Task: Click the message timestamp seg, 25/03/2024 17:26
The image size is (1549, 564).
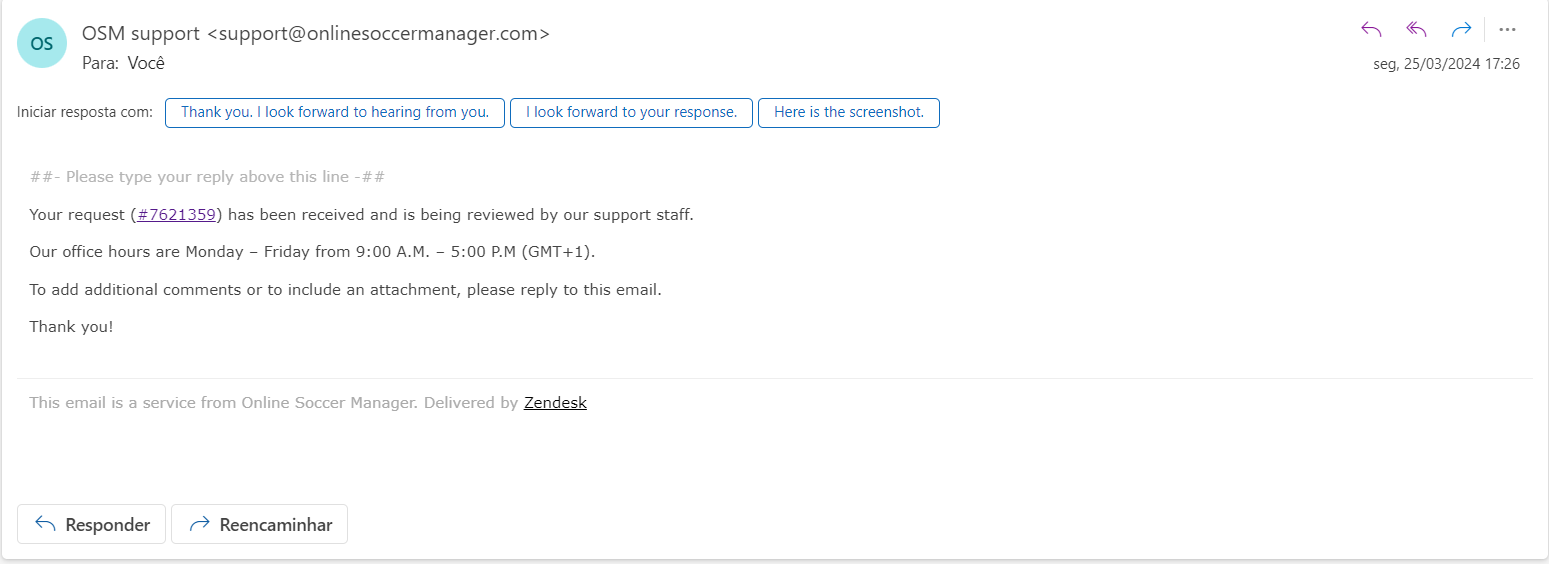Action: click(x=1446, y=64)
